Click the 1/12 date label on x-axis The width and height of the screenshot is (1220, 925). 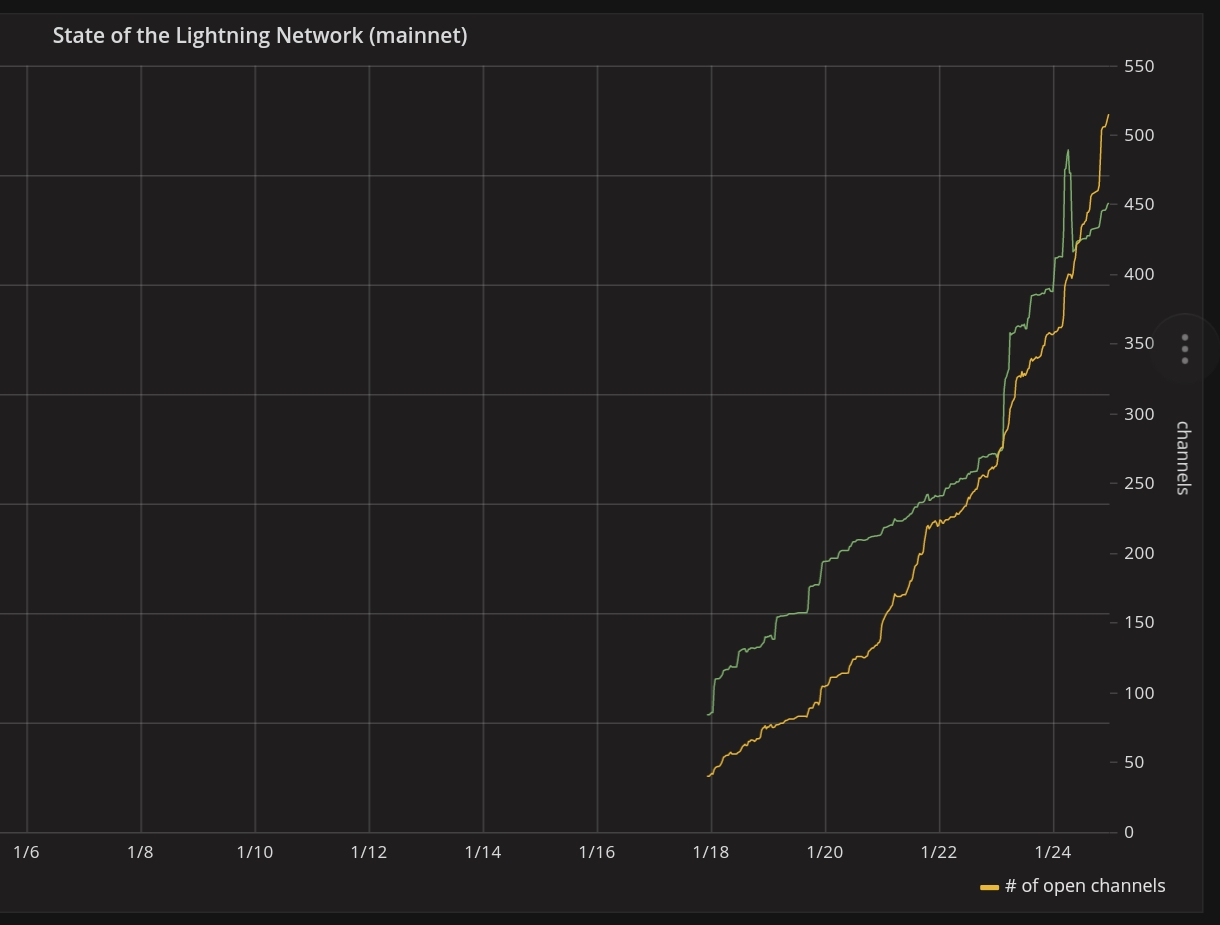point(369,852)
